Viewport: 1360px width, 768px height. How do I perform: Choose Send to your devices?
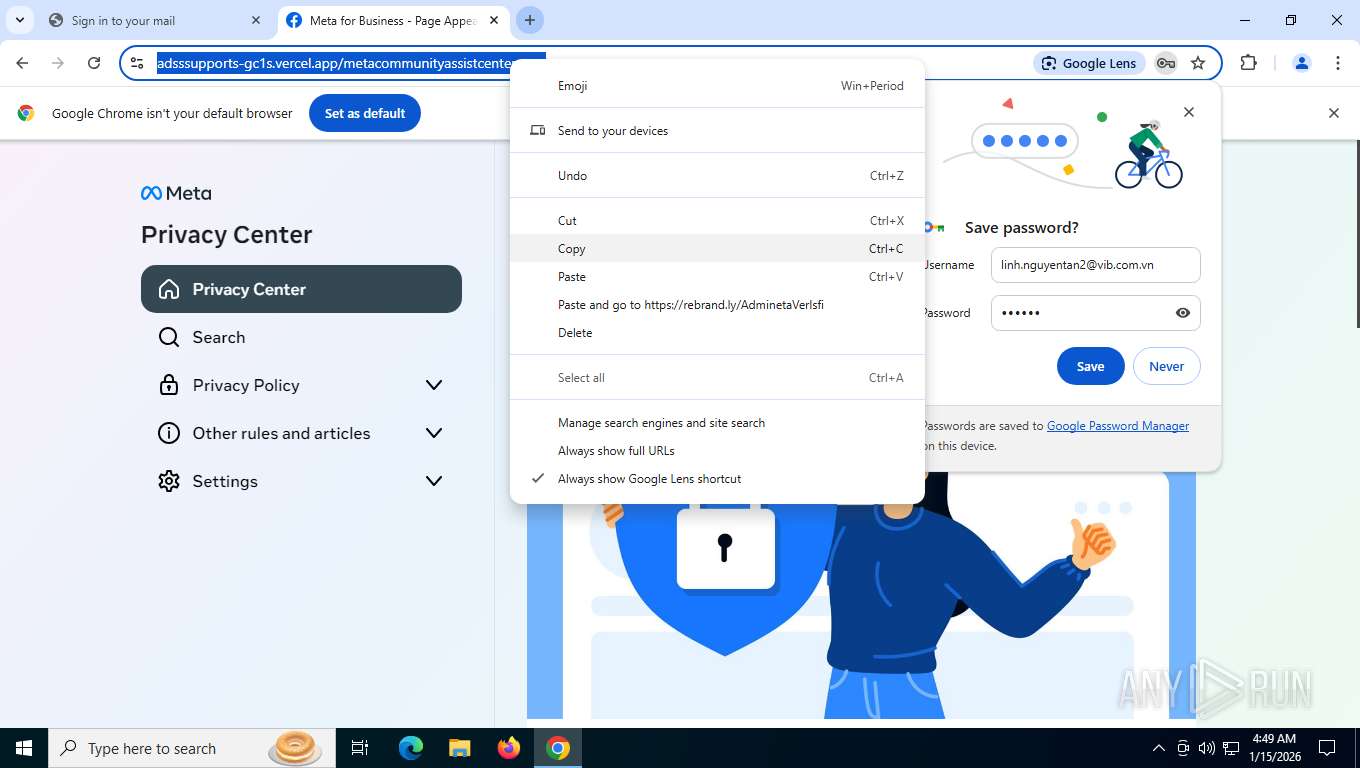pyautogui.click(x=717, y=131)
